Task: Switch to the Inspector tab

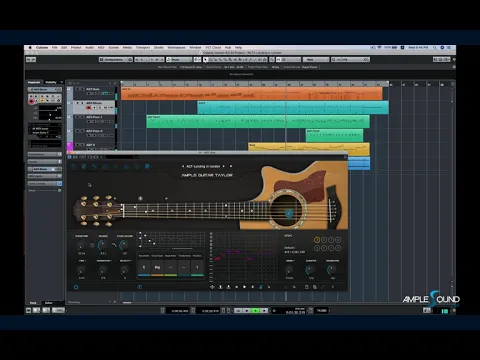Action: [34, 82]
